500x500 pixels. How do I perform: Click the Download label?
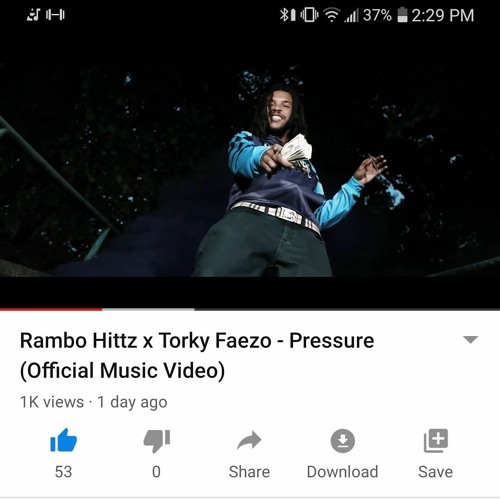(x=342, y=472)
